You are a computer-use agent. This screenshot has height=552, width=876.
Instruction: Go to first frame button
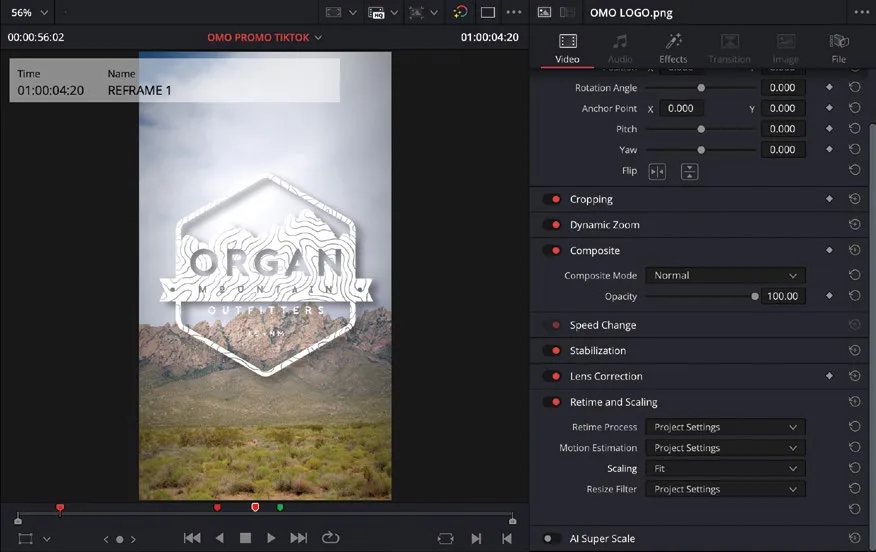click(x=192, y=538)
